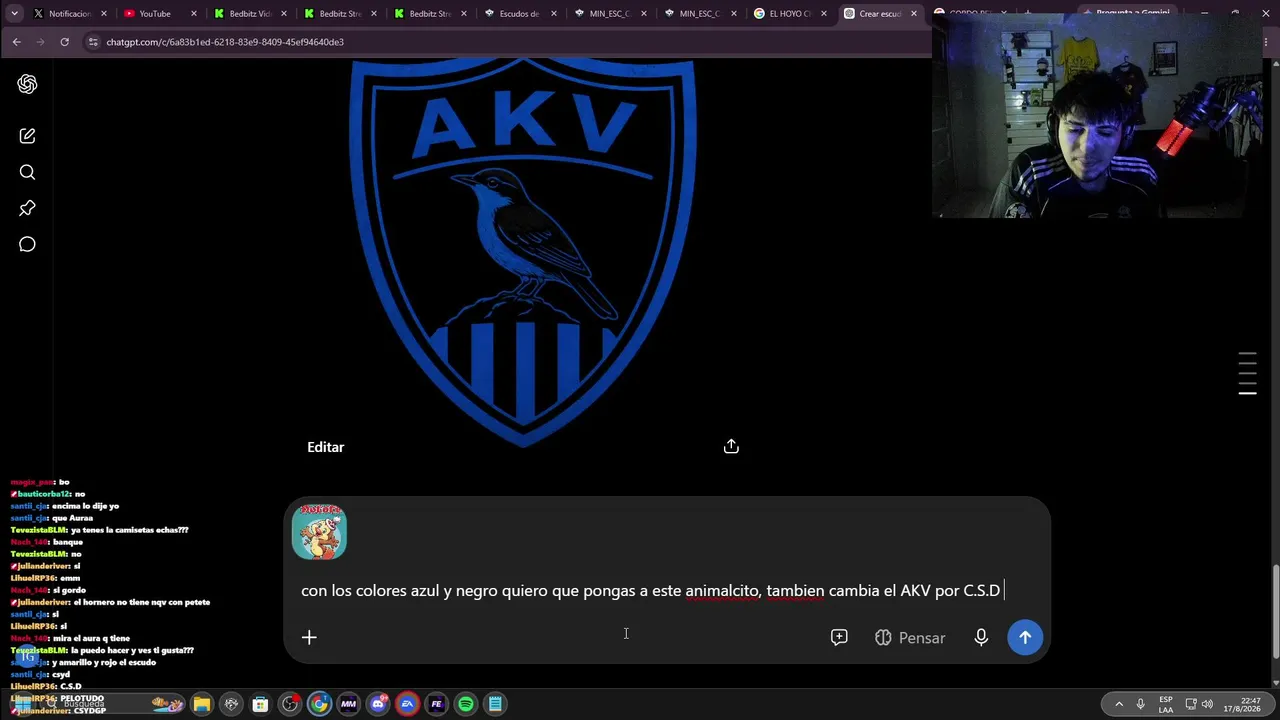Toggle the Pensar thinking mode
This screenshot has height=720, width=1280.
[x=909, y=637]
